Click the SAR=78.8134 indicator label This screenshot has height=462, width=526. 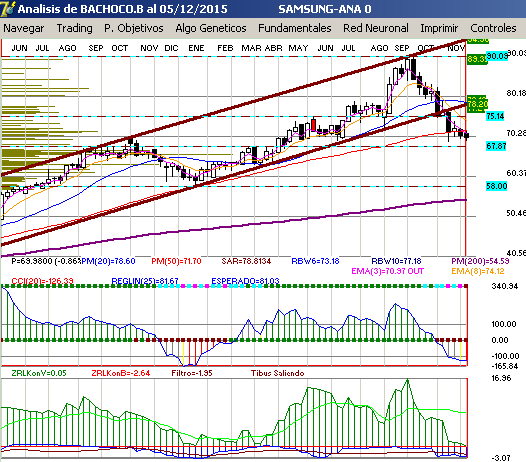coord(246,261)
